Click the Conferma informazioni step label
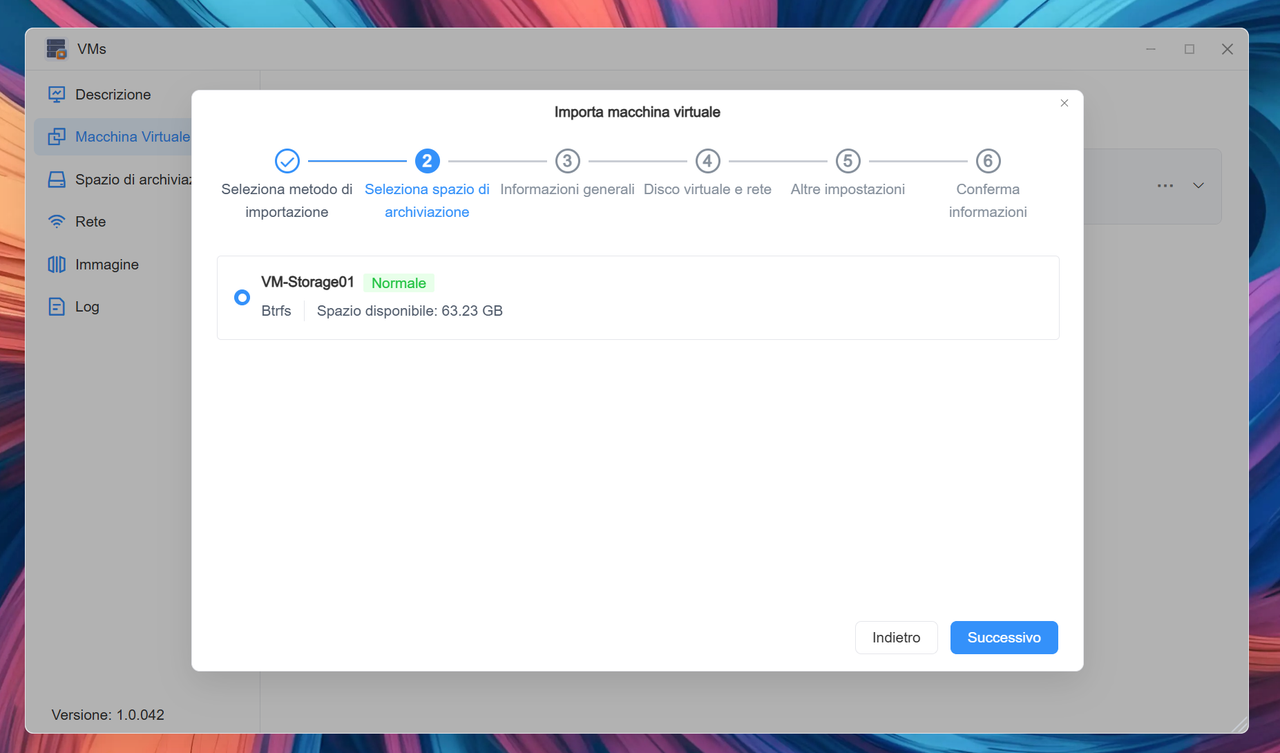This screenshot has width=1280, height=753. coord(988,200)
